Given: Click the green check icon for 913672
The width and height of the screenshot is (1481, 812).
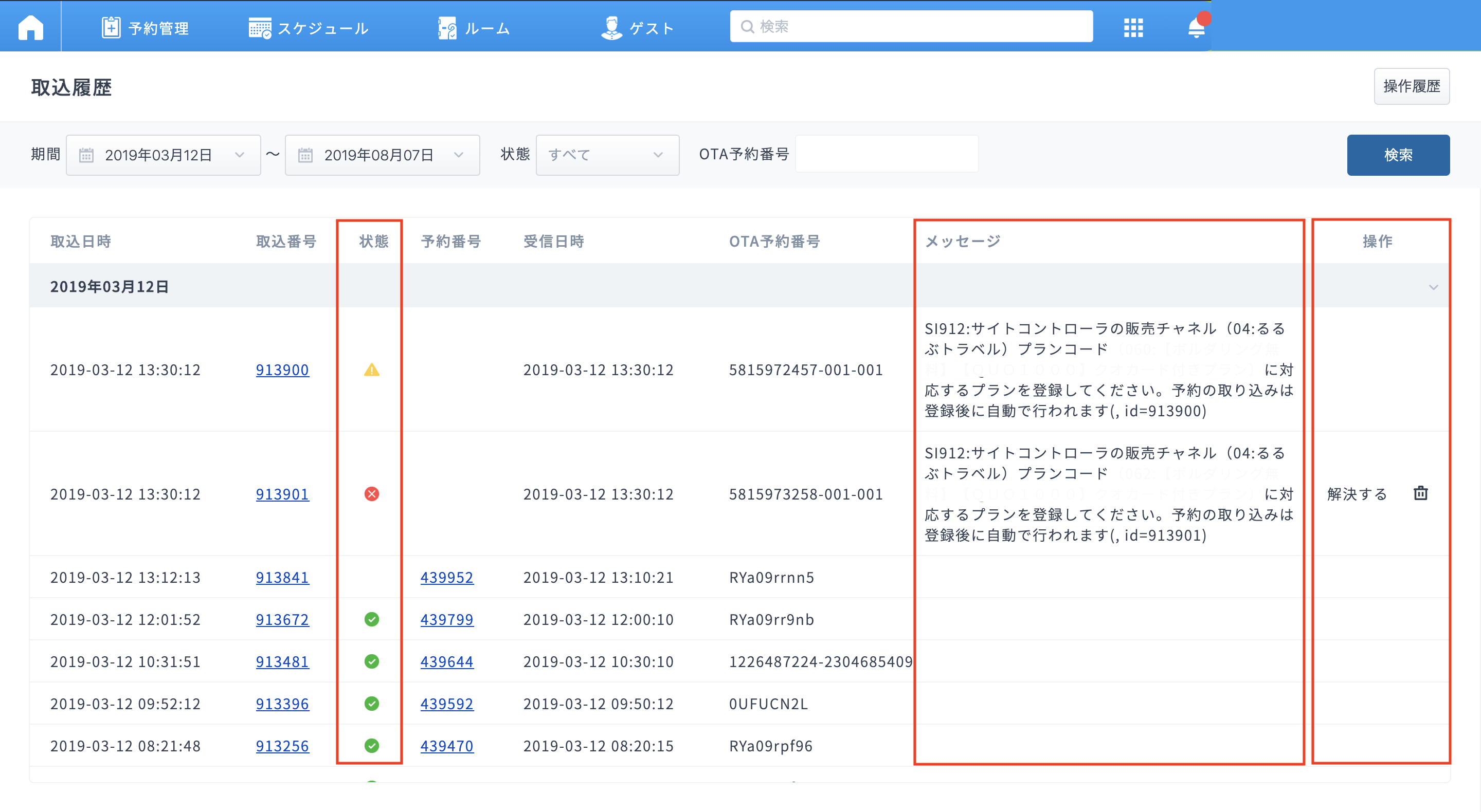Looking at the screenshot, I should point(371,619).
